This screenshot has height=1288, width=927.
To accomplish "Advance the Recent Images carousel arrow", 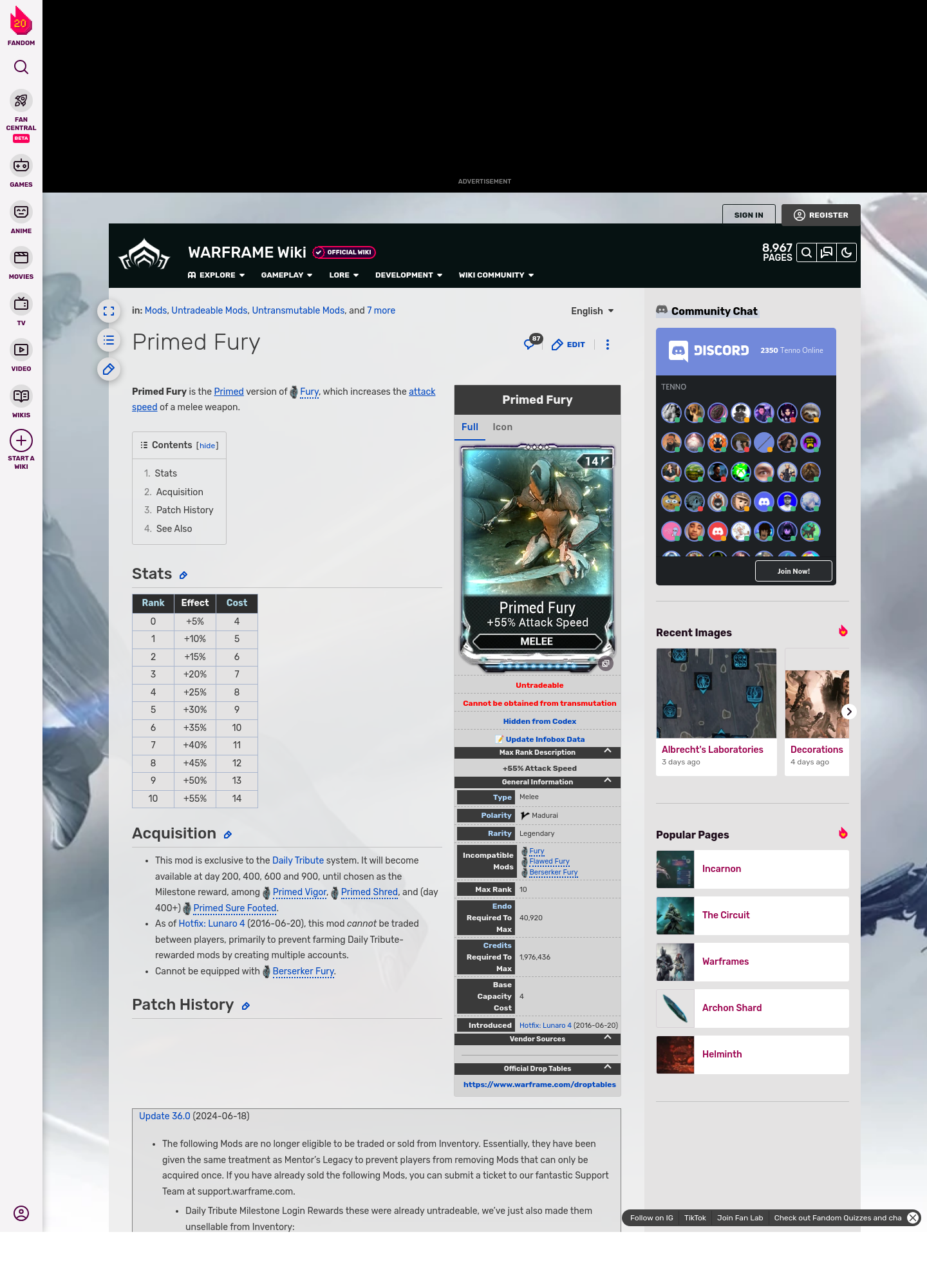I will 849,712.
